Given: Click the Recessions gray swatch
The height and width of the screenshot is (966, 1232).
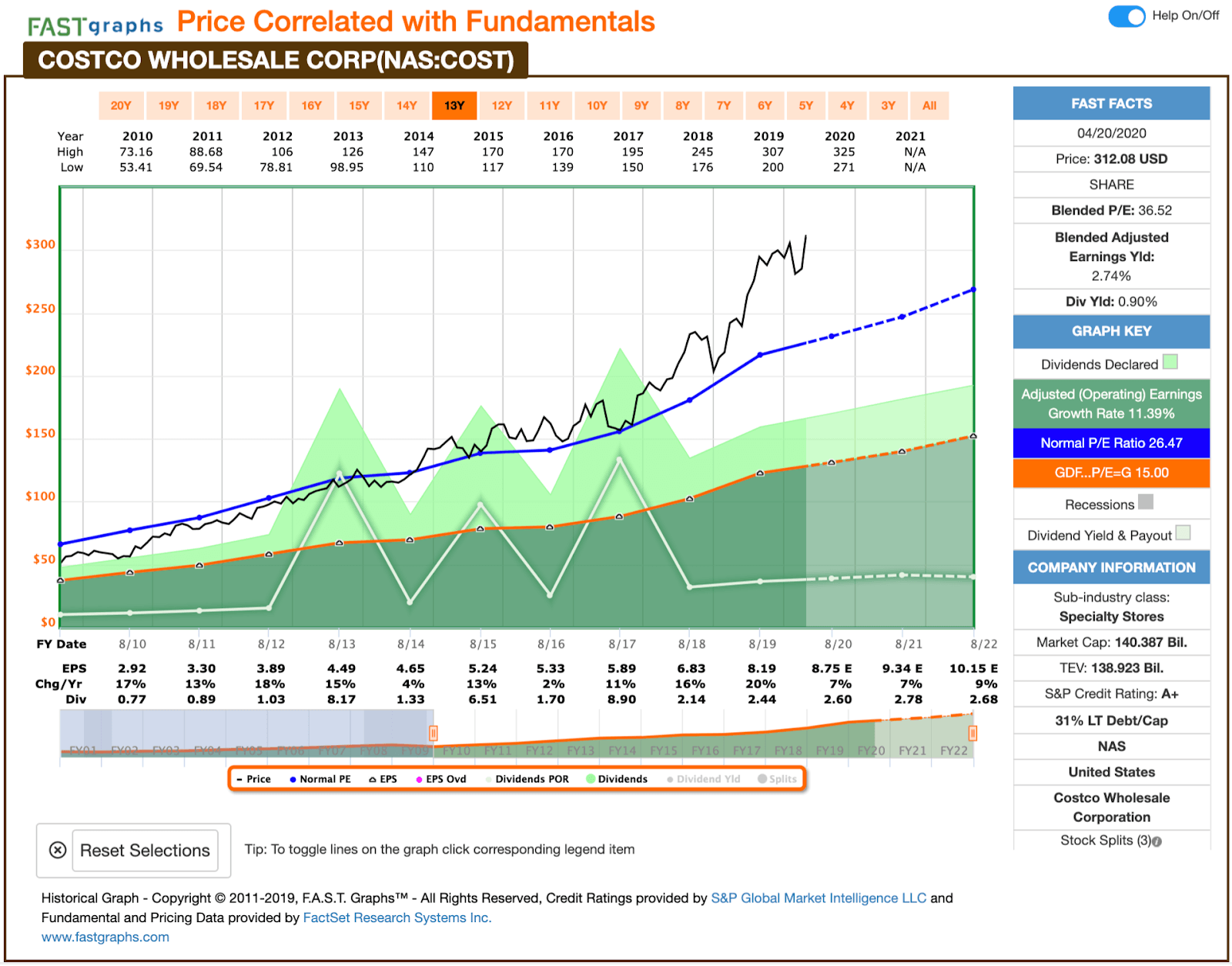Looking at the screenshot, I should click(x=1146, y=502).
